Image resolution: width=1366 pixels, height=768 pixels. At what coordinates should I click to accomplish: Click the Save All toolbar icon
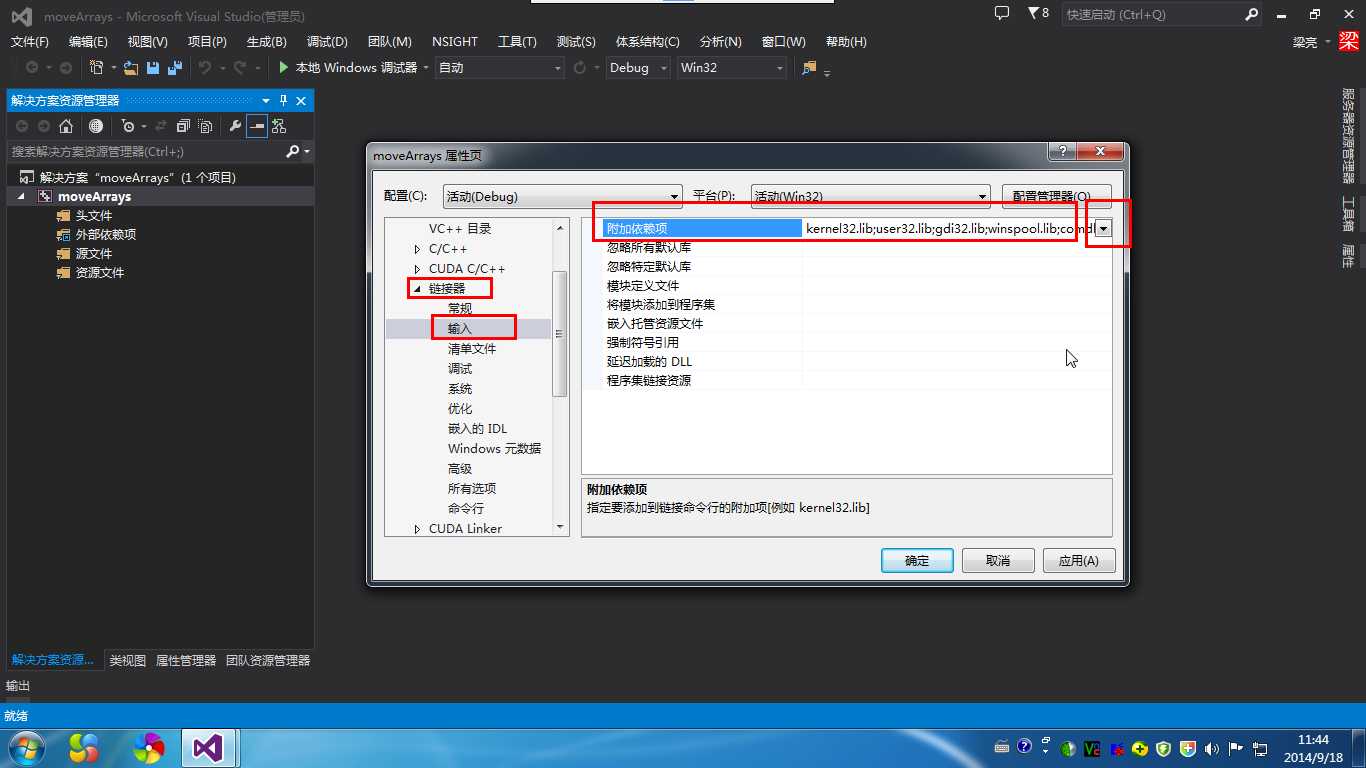click(175, 68)
